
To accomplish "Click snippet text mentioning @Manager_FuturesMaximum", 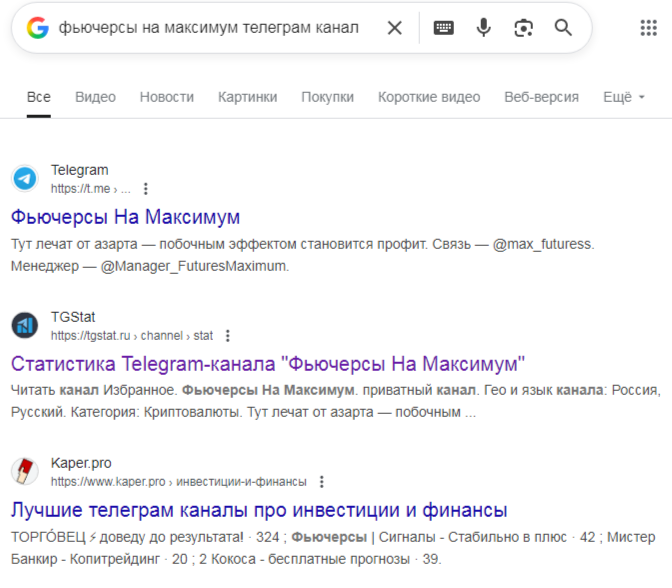I will tap(303, 255).
